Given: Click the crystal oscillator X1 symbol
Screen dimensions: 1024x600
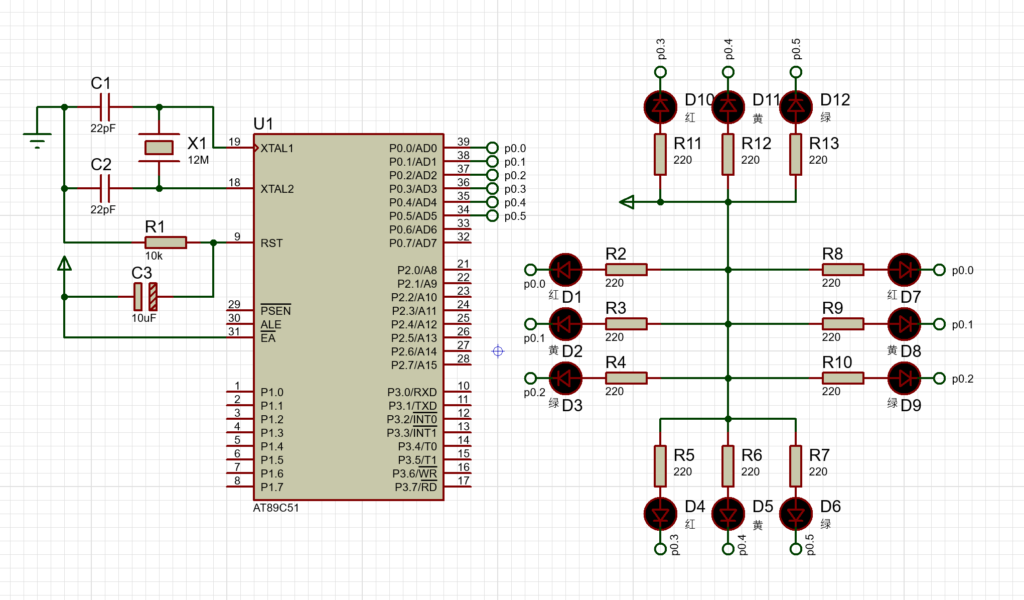Looking at the screenshot, I should tap(159, 147).
